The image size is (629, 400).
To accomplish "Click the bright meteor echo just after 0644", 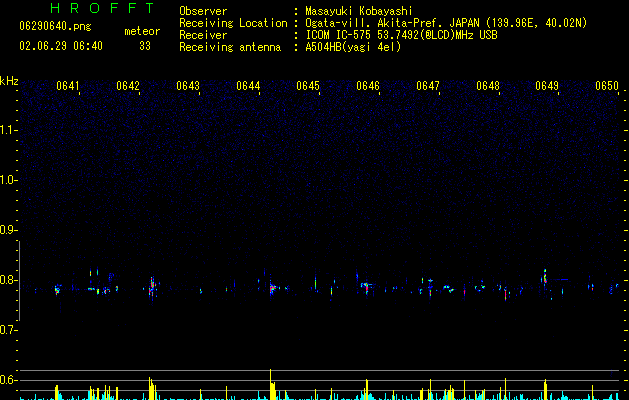I will [x=272, y=288].
